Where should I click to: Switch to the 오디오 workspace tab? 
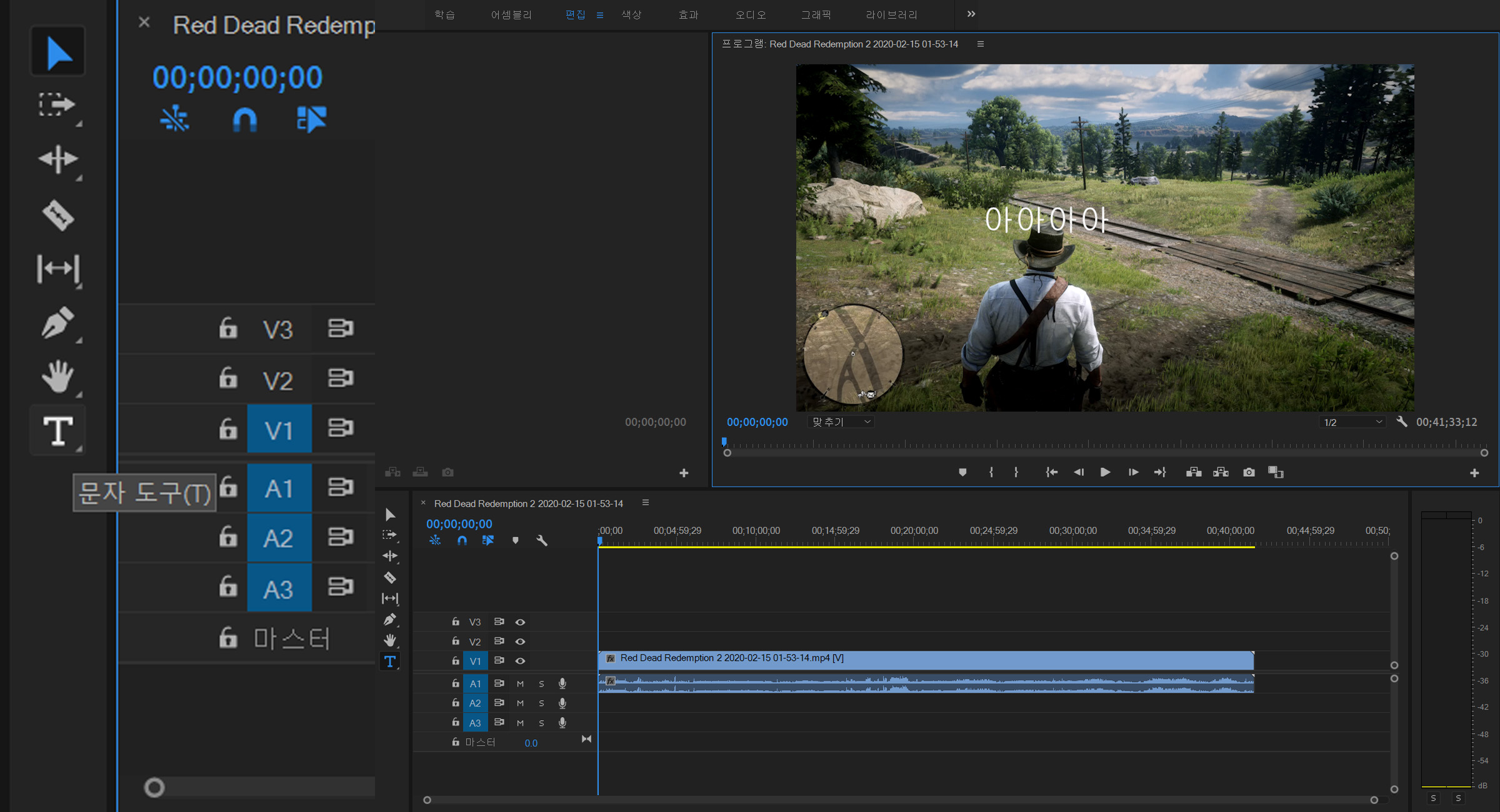tap(750, 14)
